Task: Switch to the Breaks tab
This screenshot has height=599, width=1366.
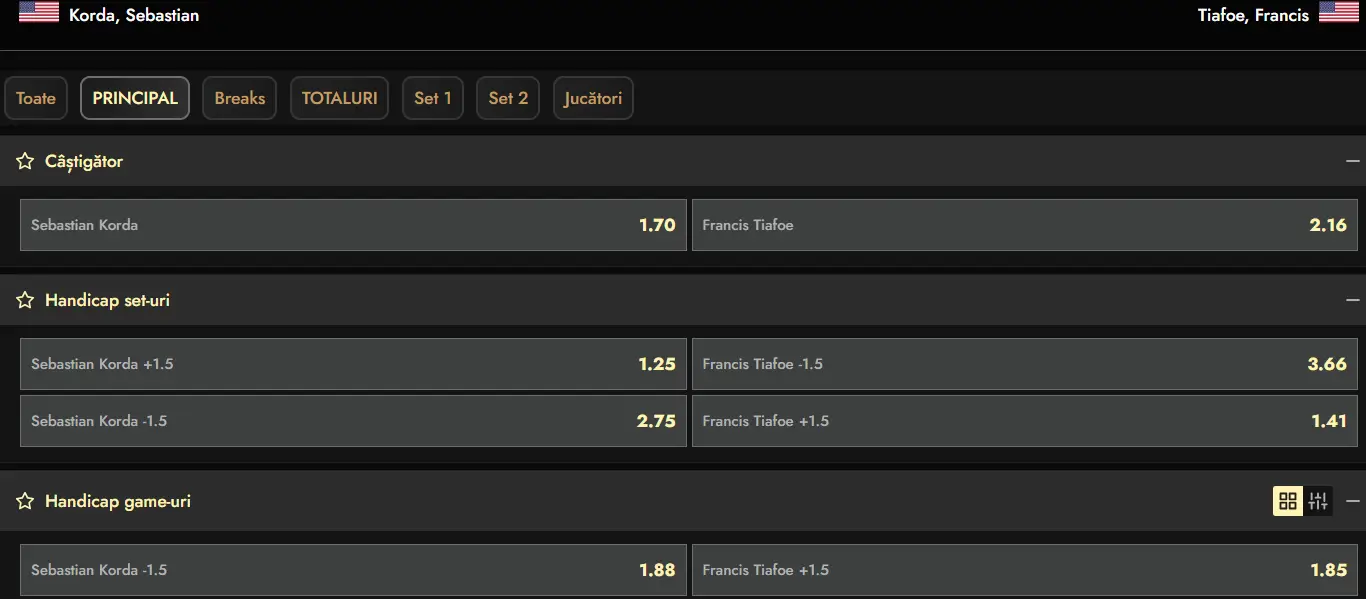Action: pyautogui.click(x=240, y=98)
